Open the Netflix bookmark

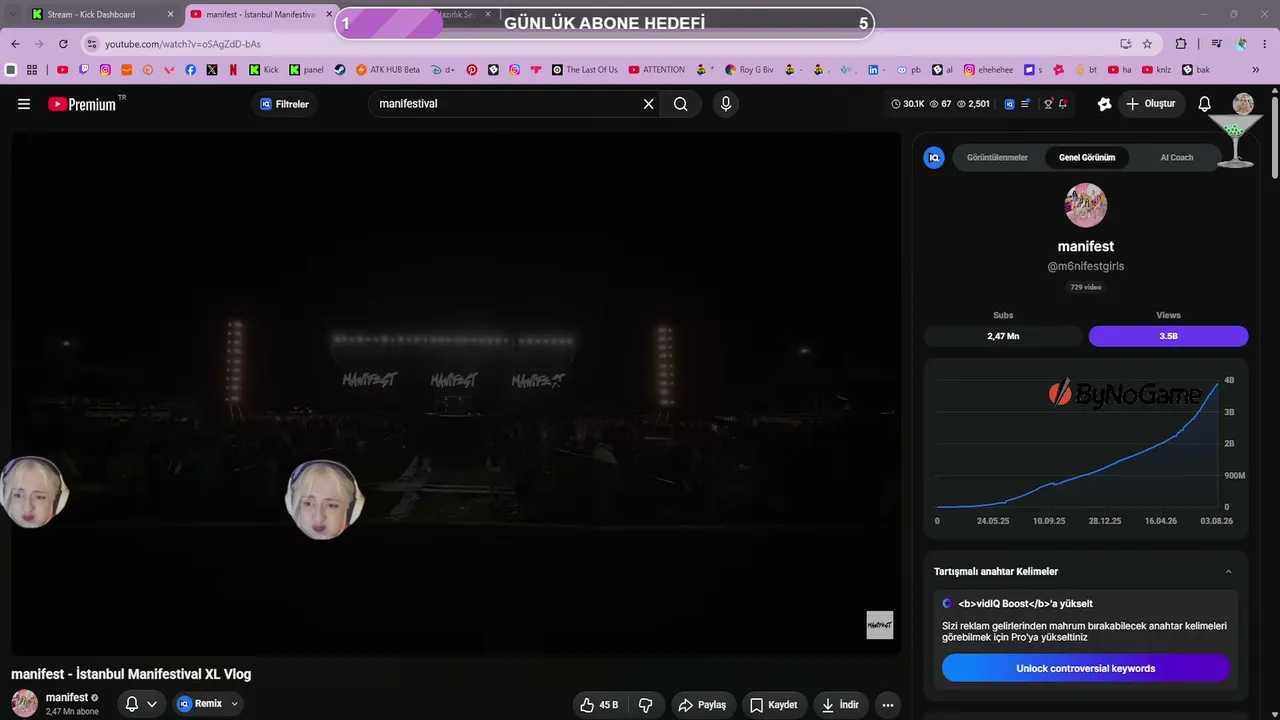coord(233,70)
